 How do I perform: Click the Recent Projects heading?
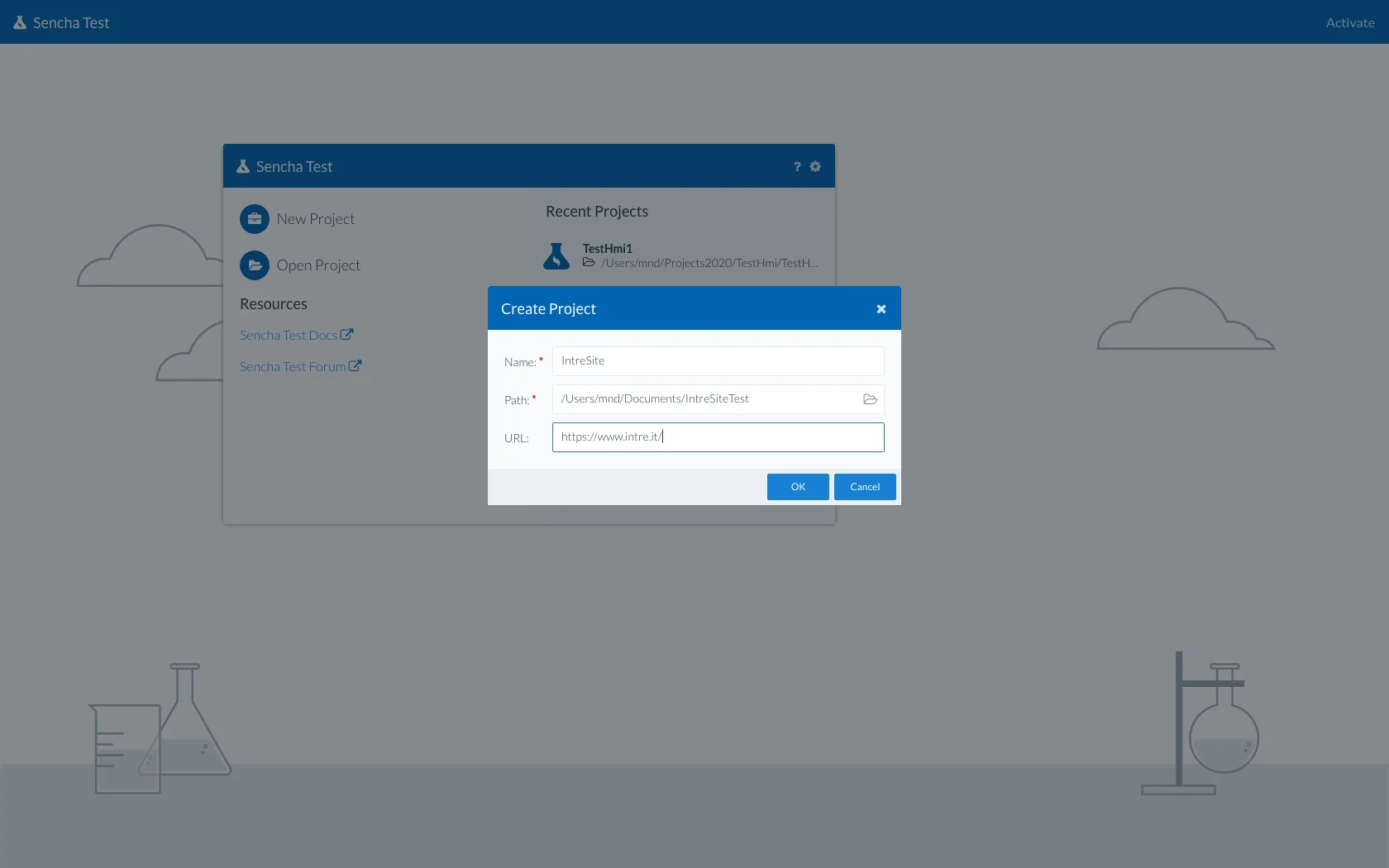(x=597, y=212)
